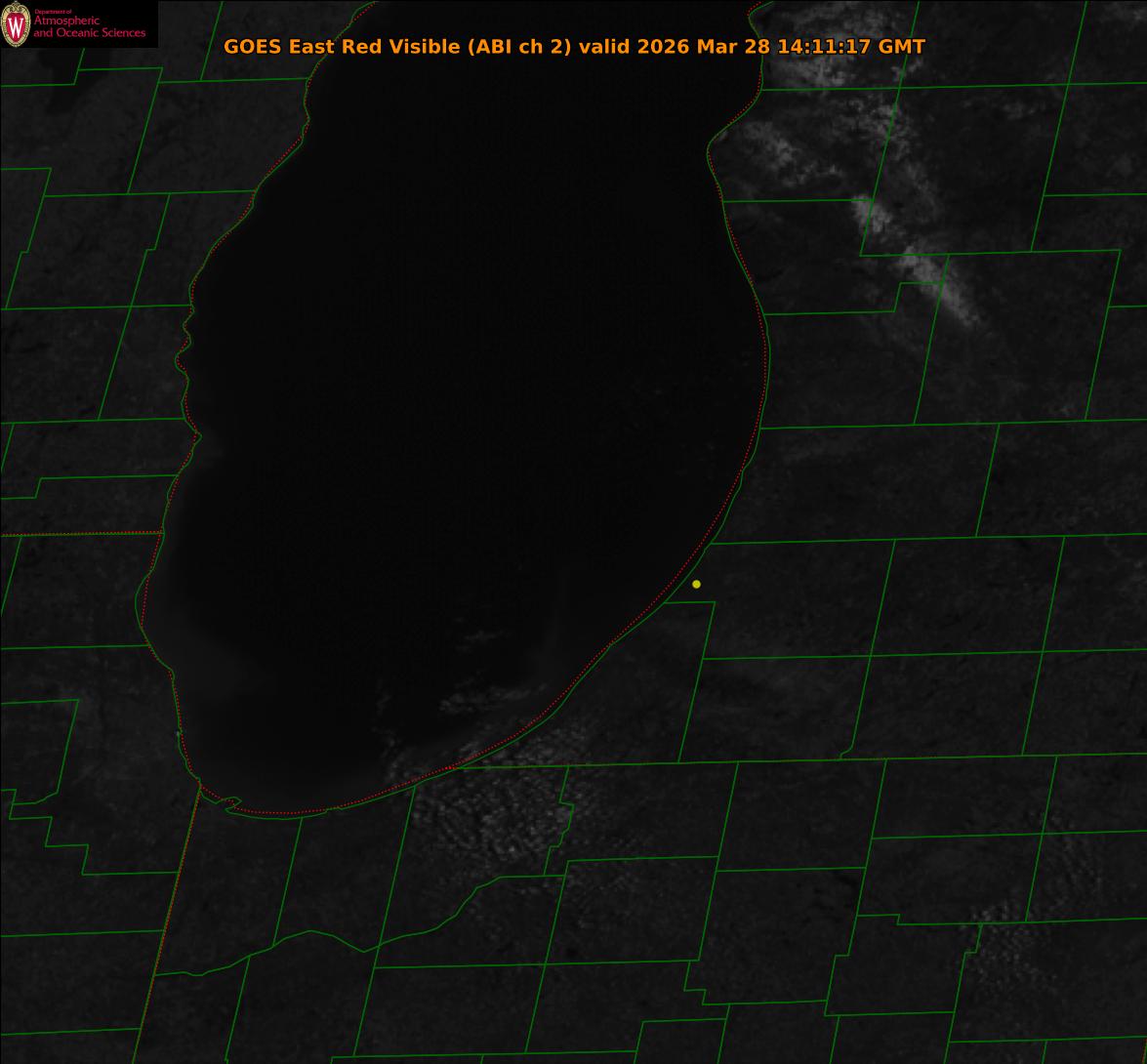
Task: Click the University of Wisconsin crest logo
Action: 16,24
